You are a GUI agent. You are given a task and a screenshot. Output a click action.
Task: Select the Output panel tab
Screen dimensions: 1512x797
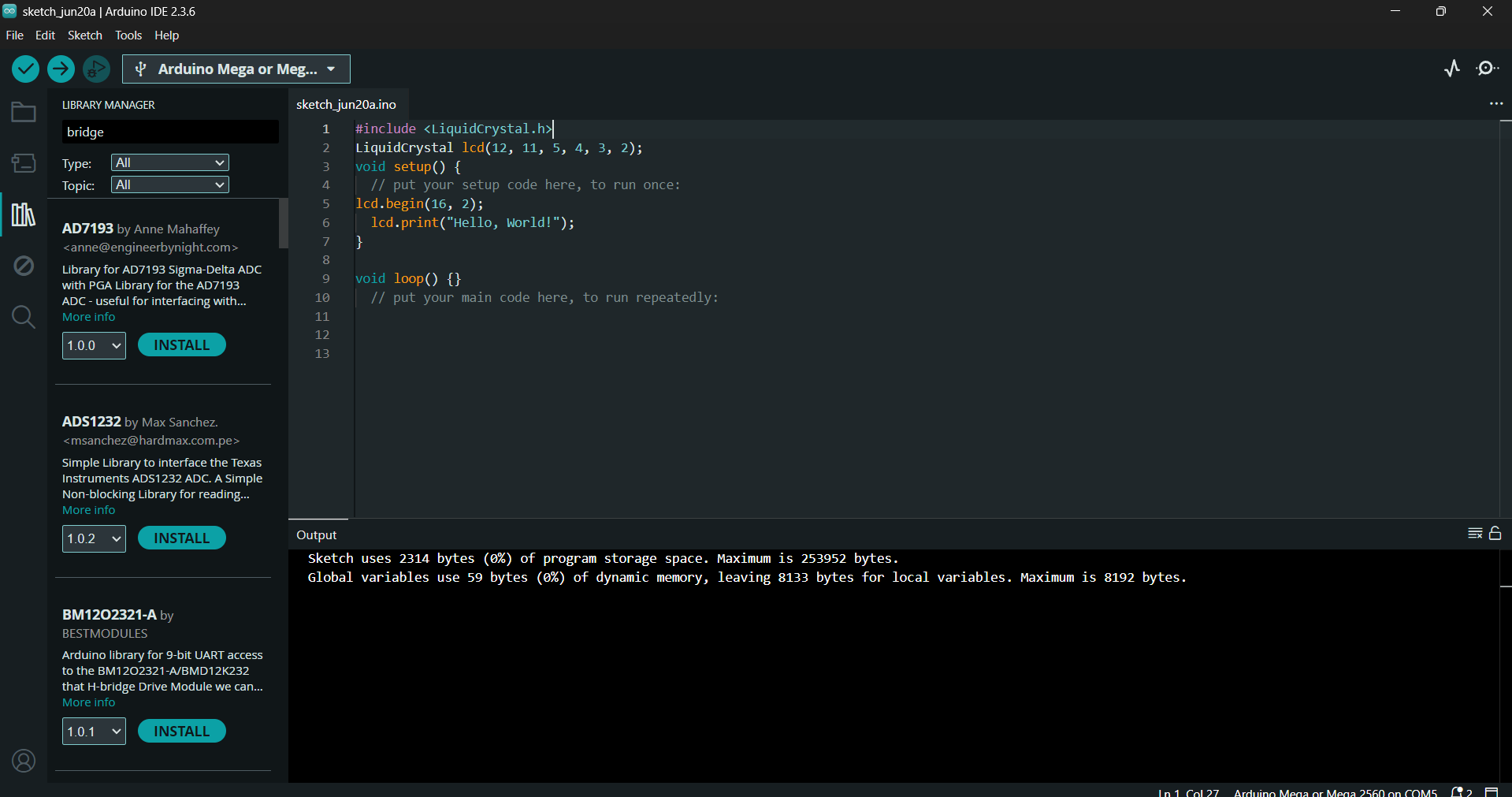(x=317, y=534)
